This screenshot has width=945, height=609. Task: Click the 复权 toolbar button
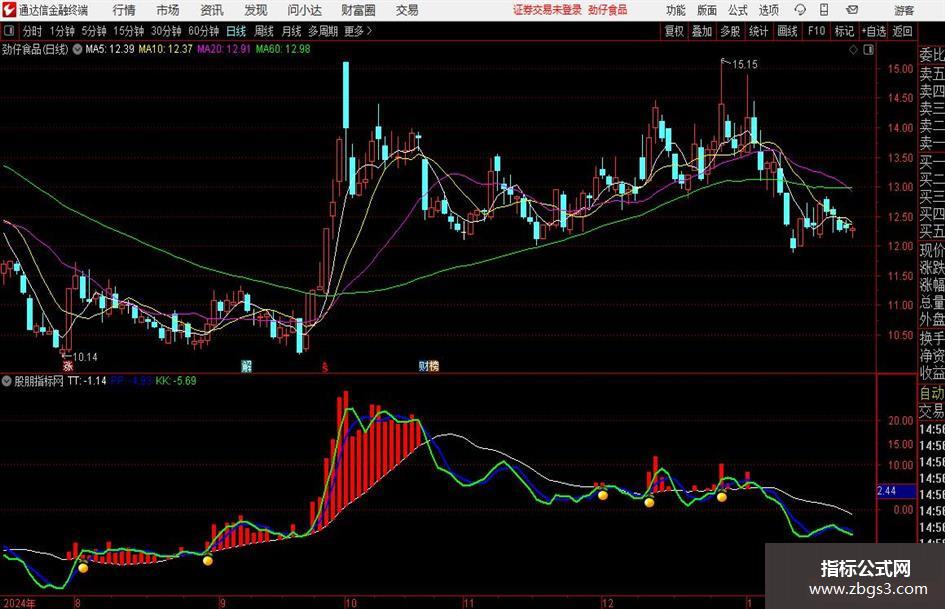point(674,31)
